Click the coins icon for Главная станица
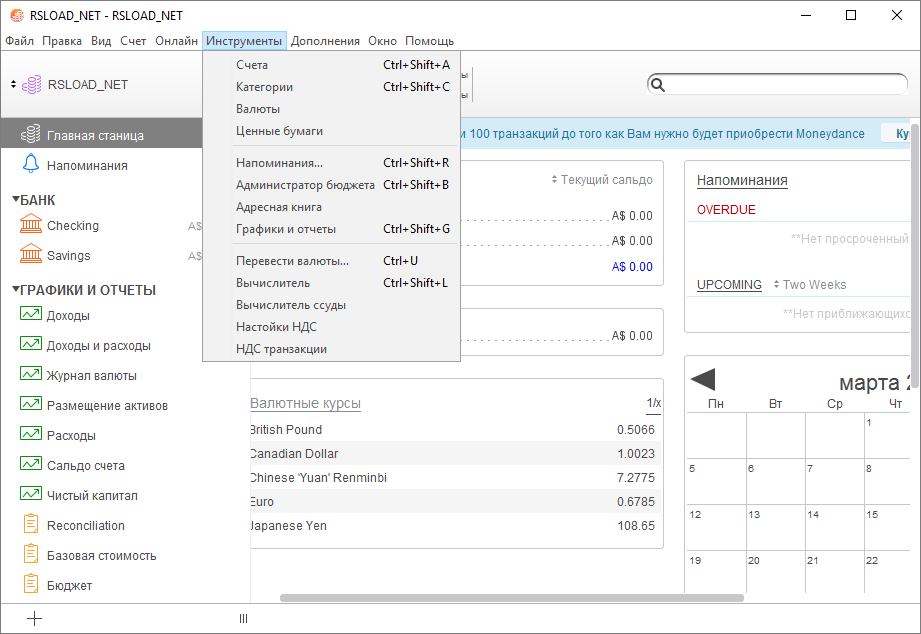 (x=31, y=135)
